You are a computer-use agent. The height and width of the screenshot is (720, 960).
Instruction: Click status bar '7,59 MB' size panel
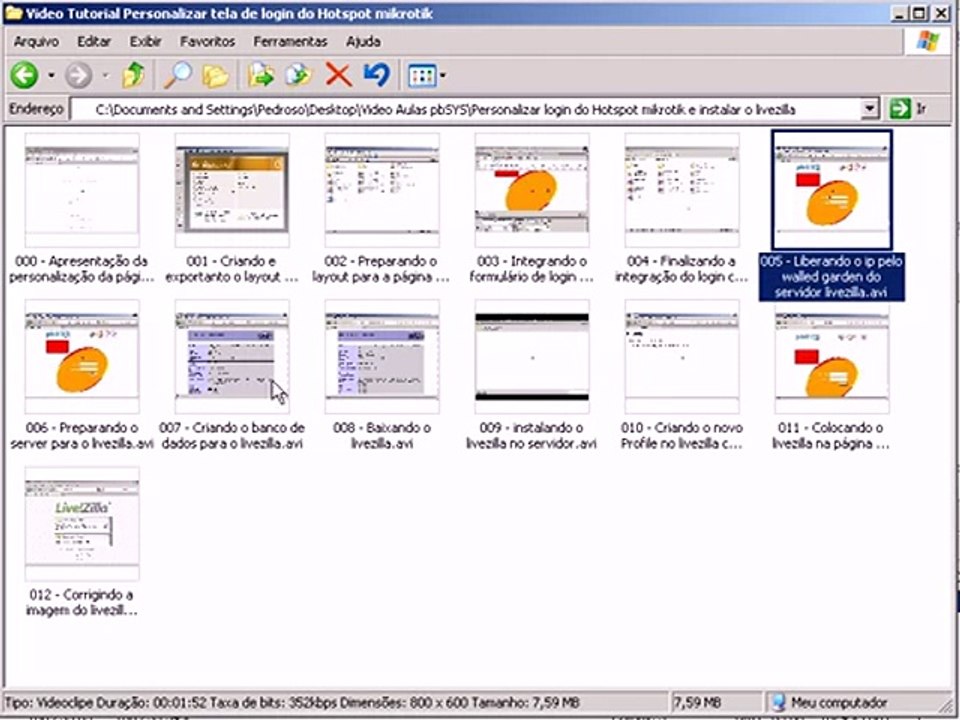(x=716, y=702)
